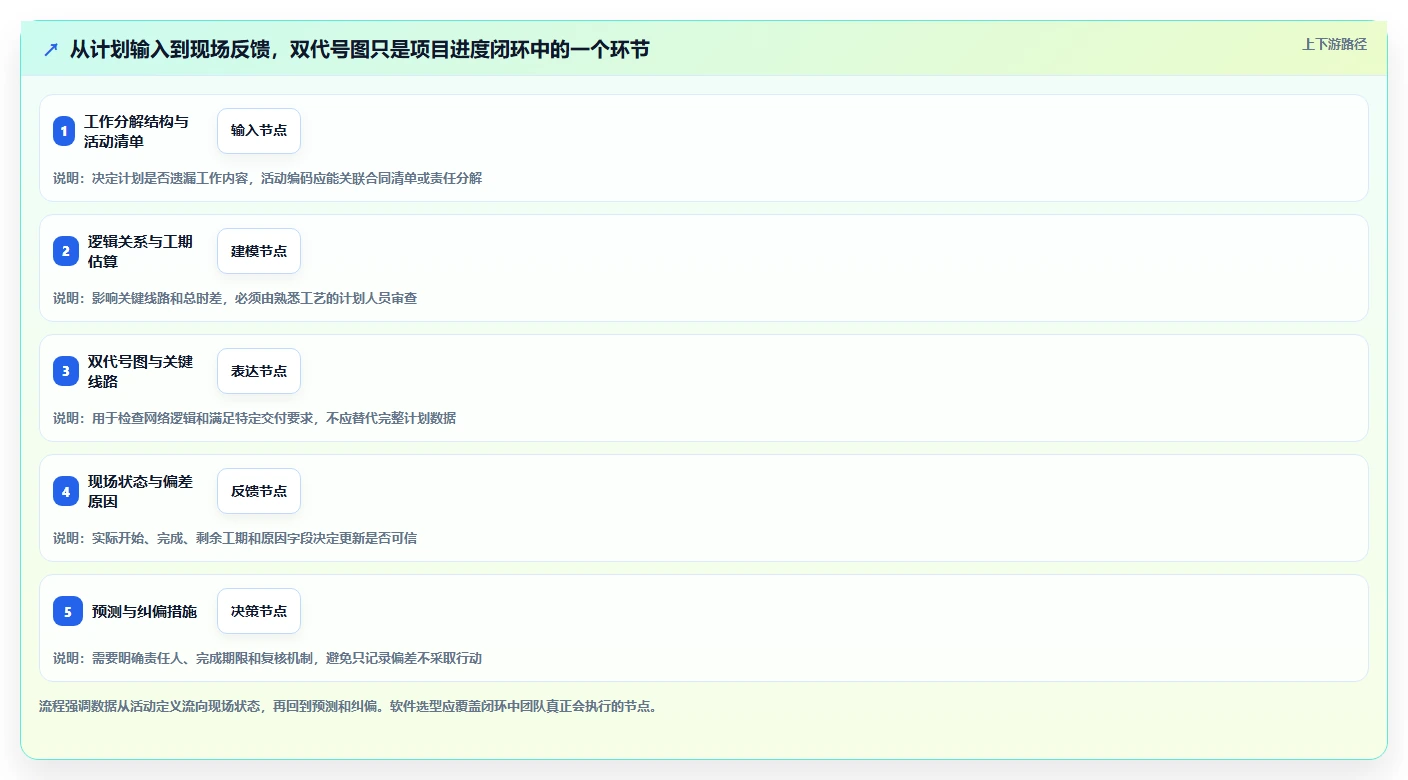
Task: Click the heading starting with 从计划输入到现场反馈
Action: [x=360, y=49]
